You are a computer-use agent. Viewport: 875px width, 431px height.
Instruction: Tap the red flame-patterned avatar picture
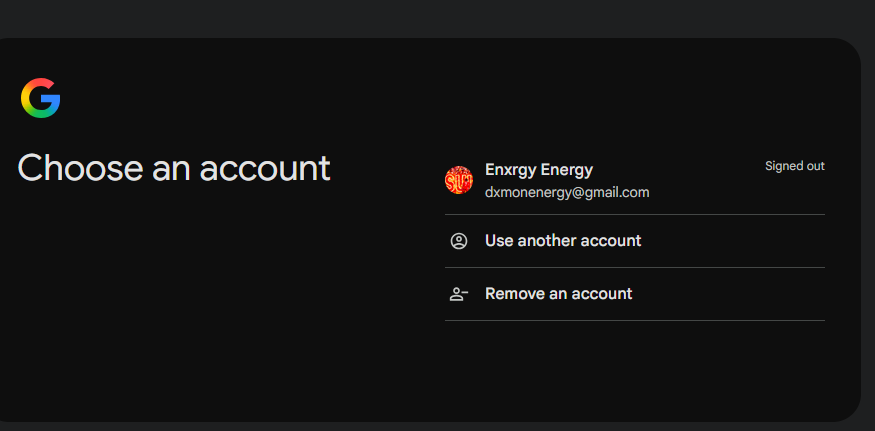pos(459,180)
